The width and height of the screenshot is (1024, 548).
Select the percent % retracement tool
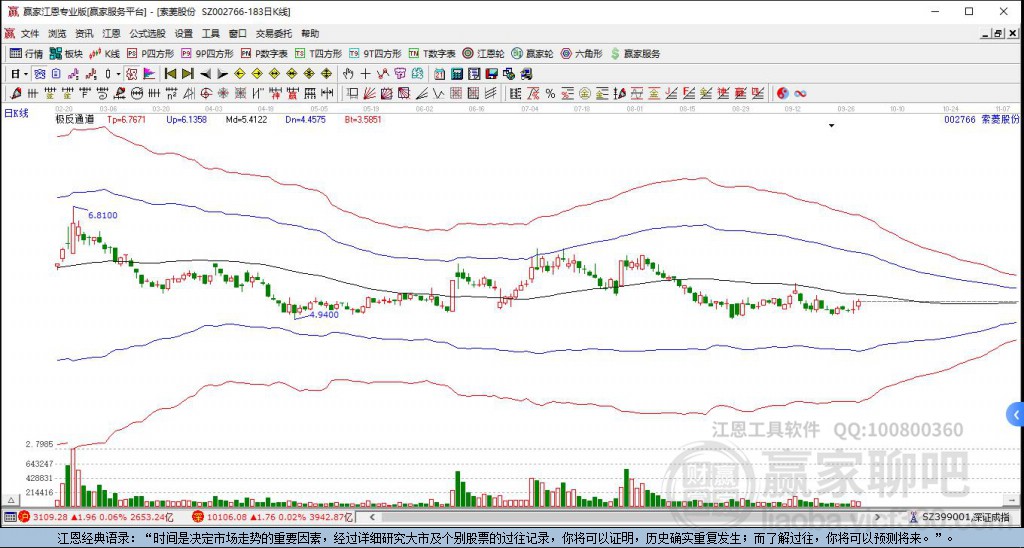coord(551,93)
